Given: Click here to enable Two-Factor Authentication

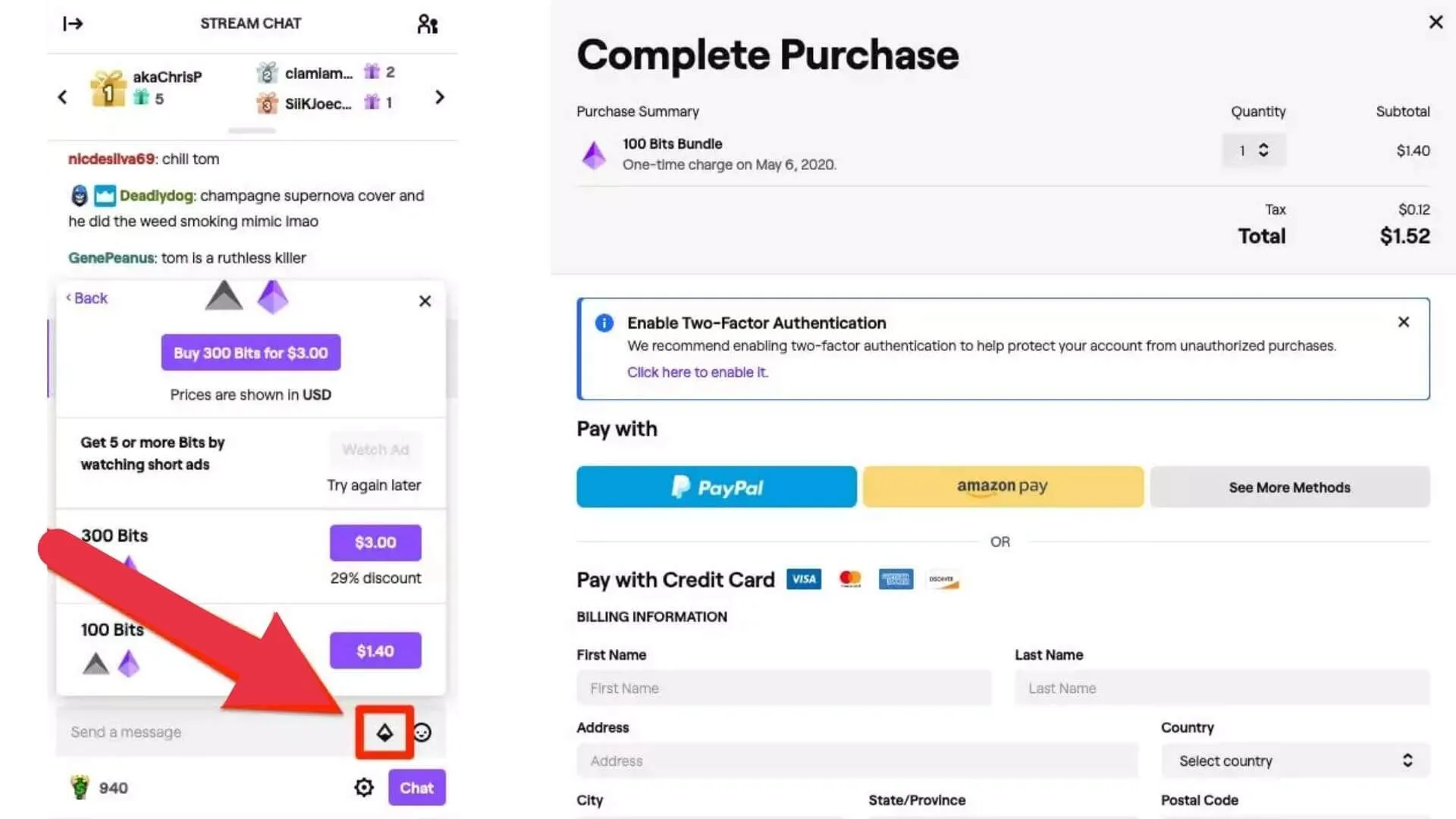Looking at the screenshot, I should point(697,372).
